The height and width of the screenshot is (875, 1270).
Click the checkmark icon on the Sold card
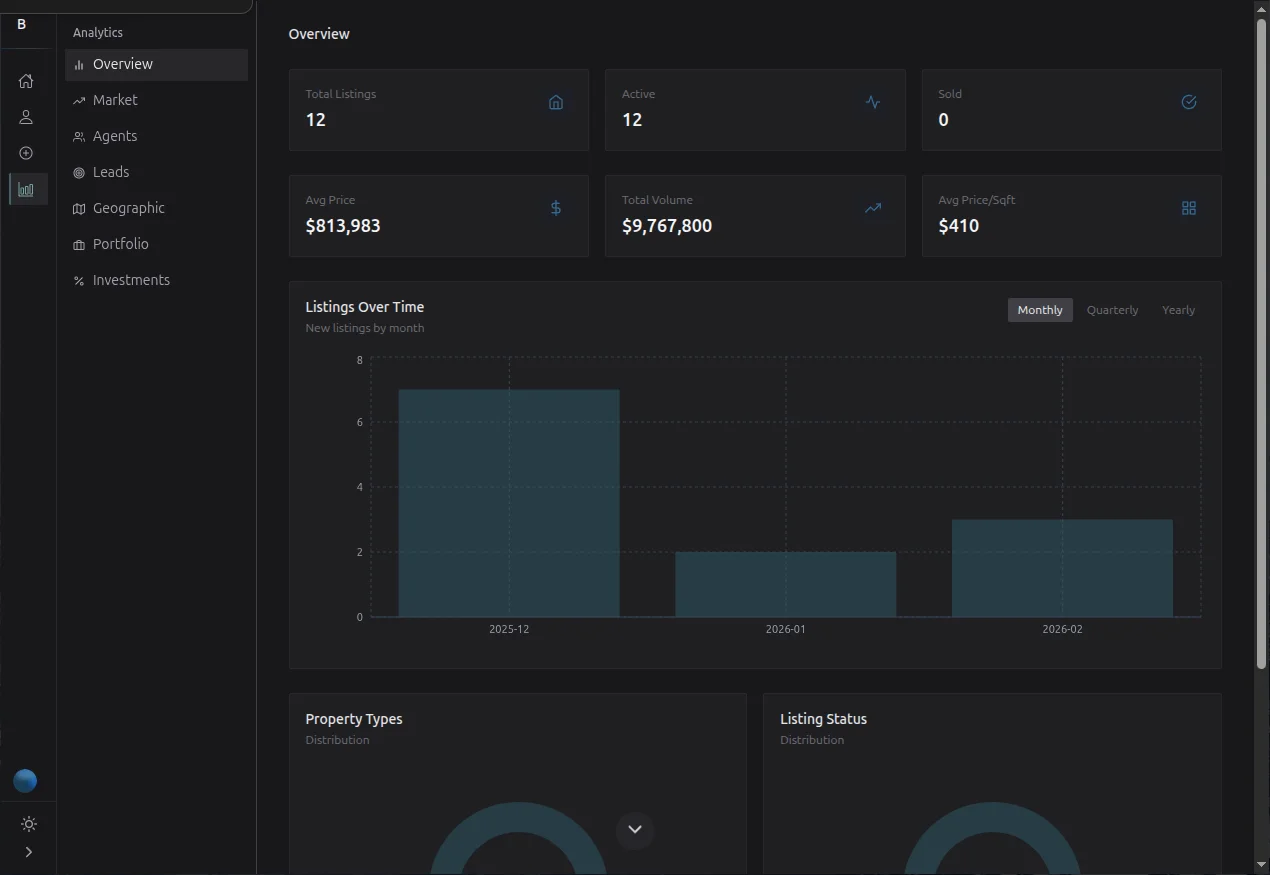point(1188,101)
